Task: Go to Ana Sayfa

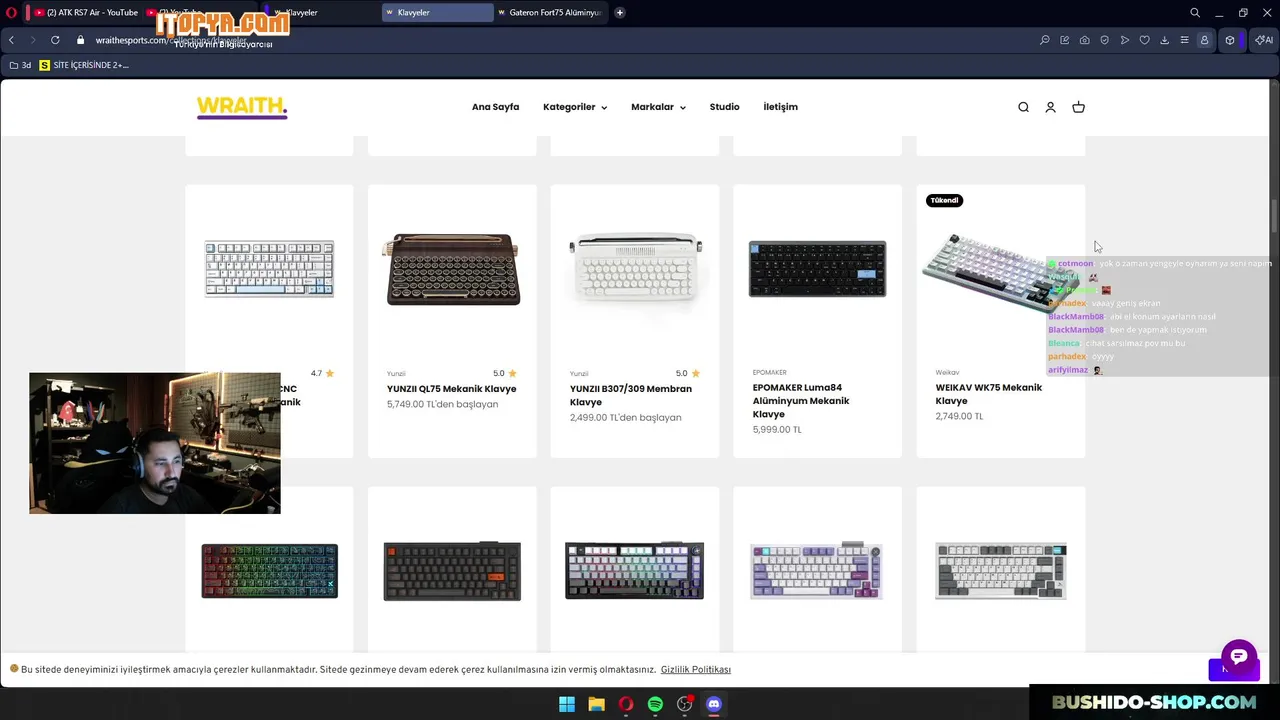Action: (495, 107)
